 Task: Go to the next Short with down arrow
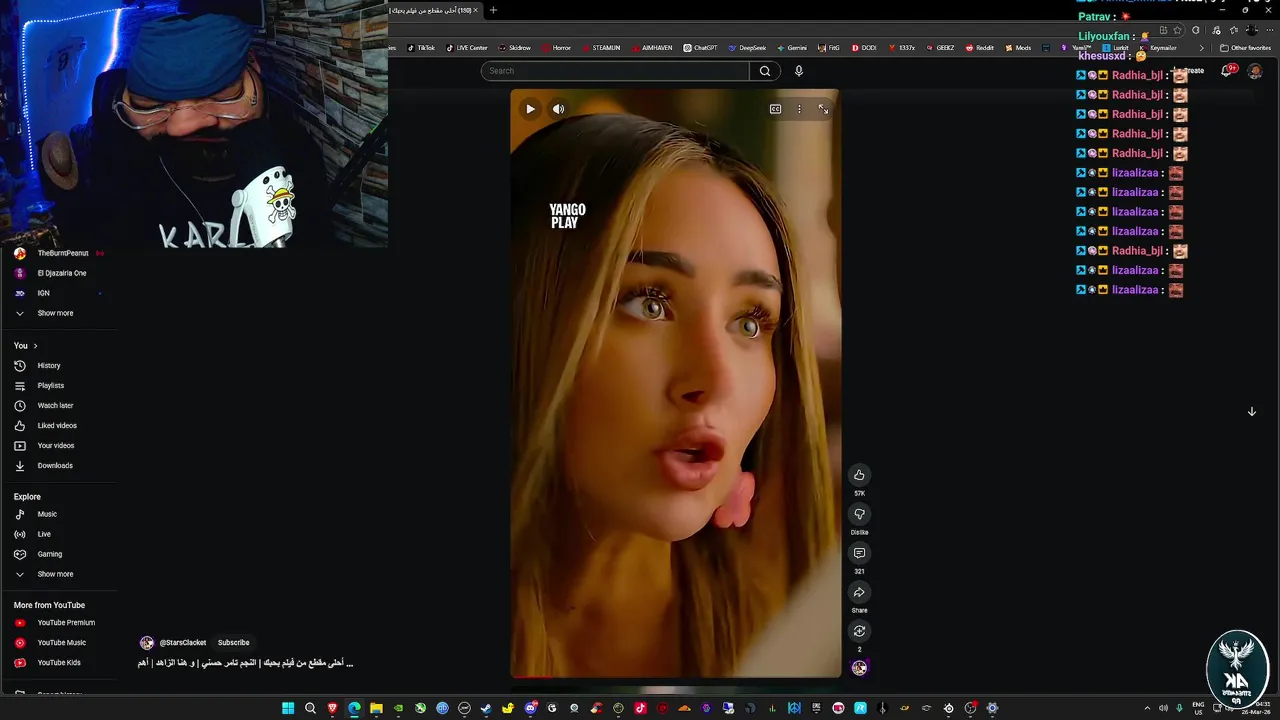(x=1251, y=412)
